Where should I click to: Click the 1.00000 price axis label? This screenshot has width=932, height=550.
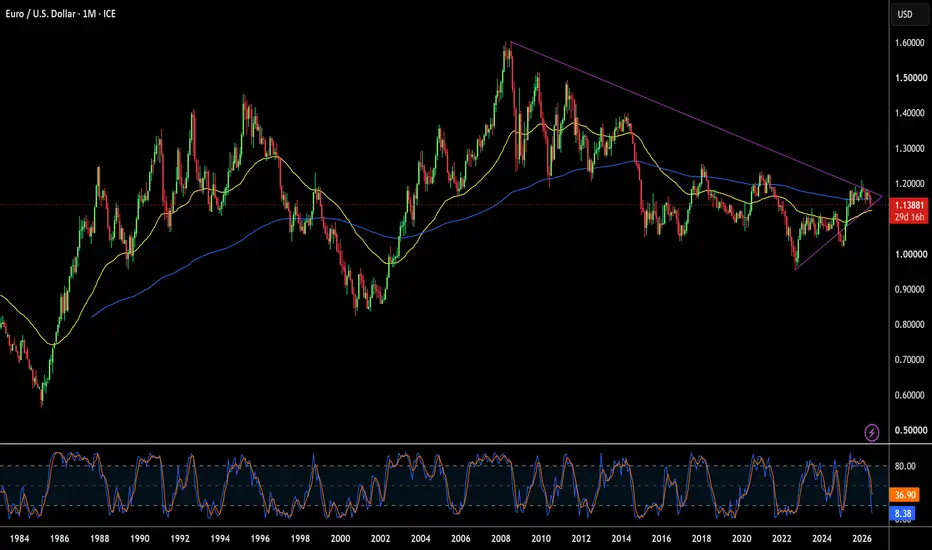click(x=910, y=254)
